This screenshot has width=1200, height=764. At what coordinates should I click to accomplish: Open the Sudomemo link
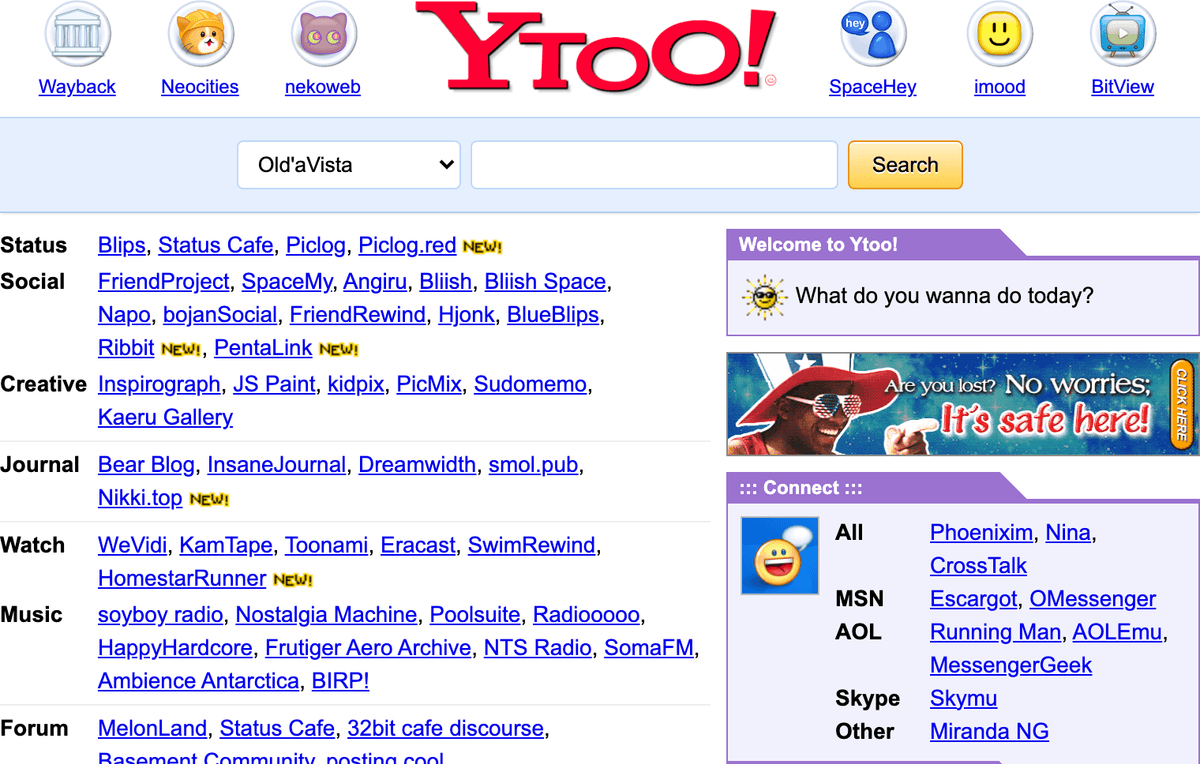pos(531,385)
